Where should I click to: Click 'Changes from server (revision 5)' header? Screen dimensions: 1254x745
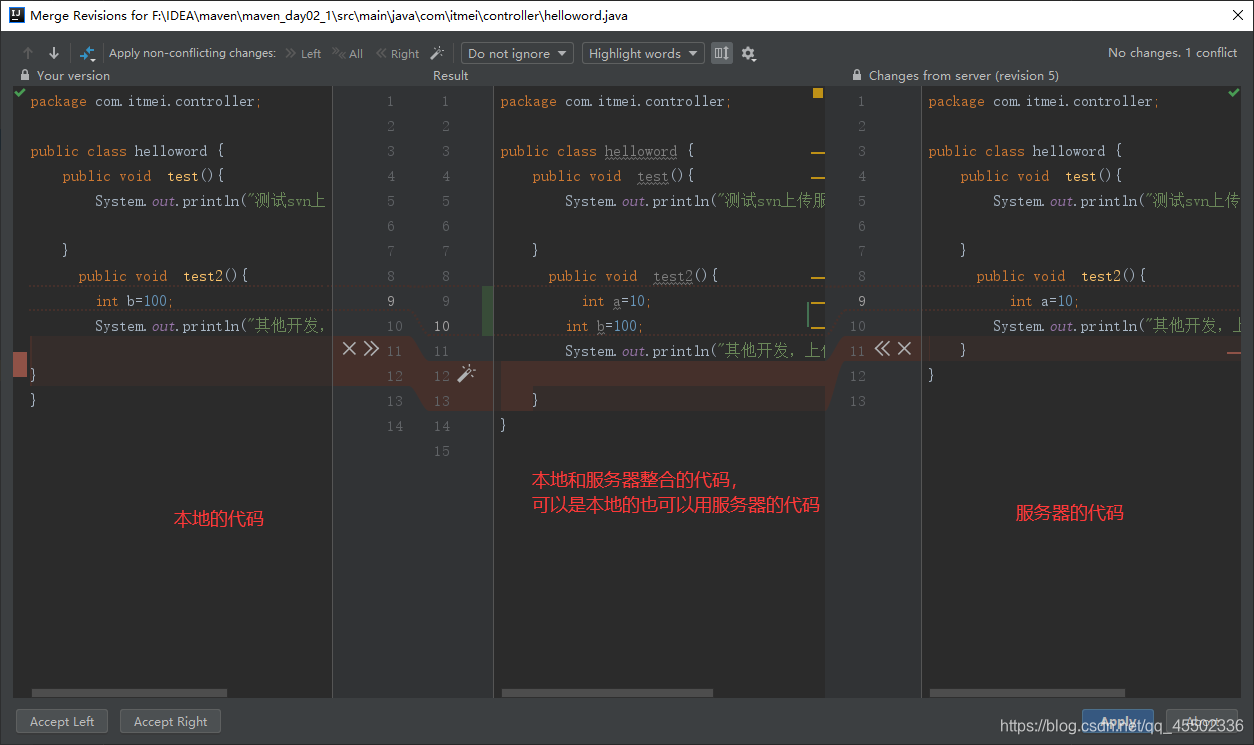tap(964, 75)
